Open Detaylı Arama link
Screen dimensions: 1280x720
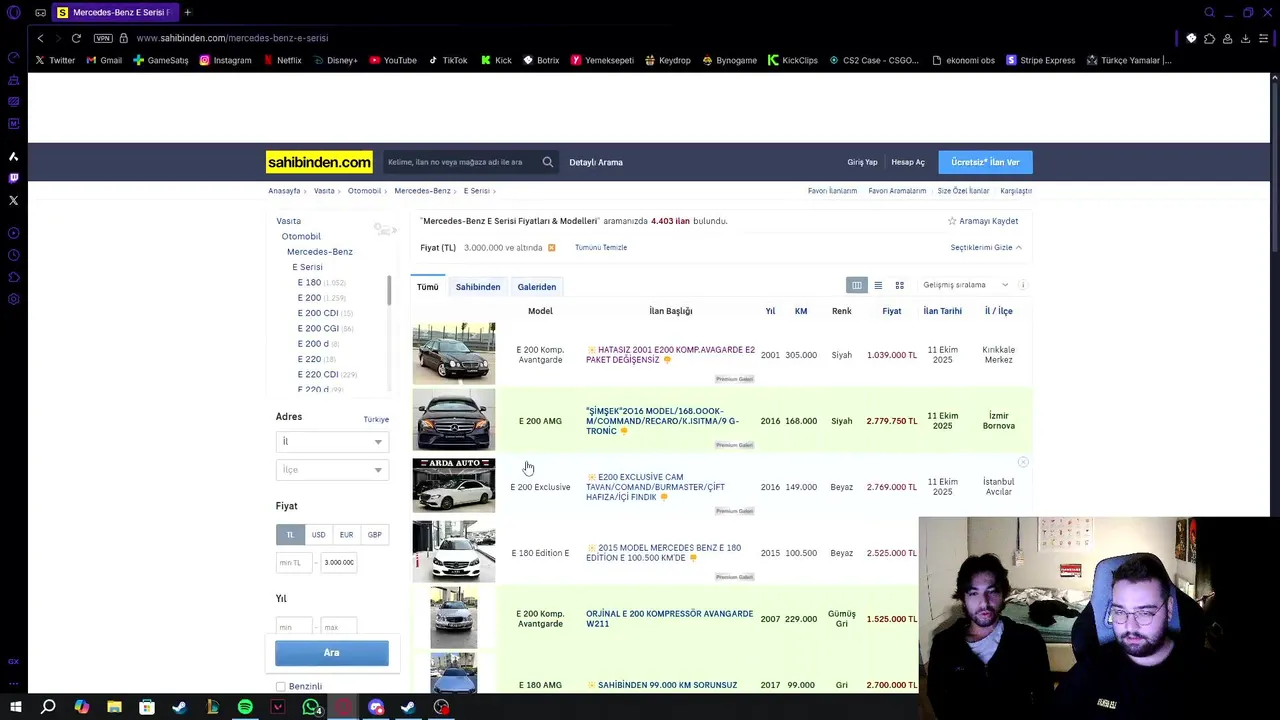(x=596, y=162)
